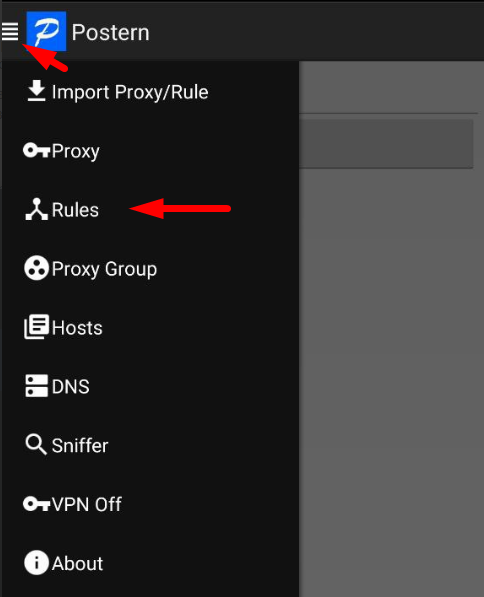484x597 pixels.
Task: Click the branching Rules icon
Action: (37, 209)
